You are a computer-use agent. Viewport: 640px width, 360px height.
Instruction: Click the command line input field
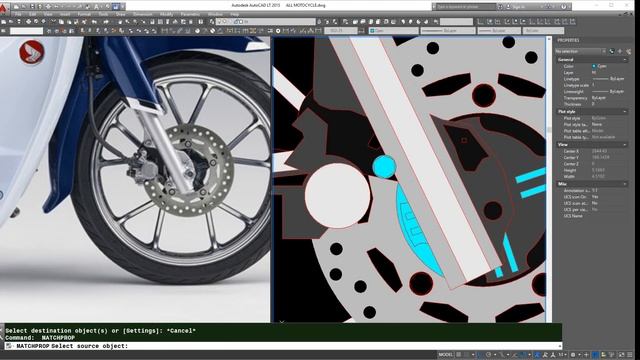(x=282, y=346)
